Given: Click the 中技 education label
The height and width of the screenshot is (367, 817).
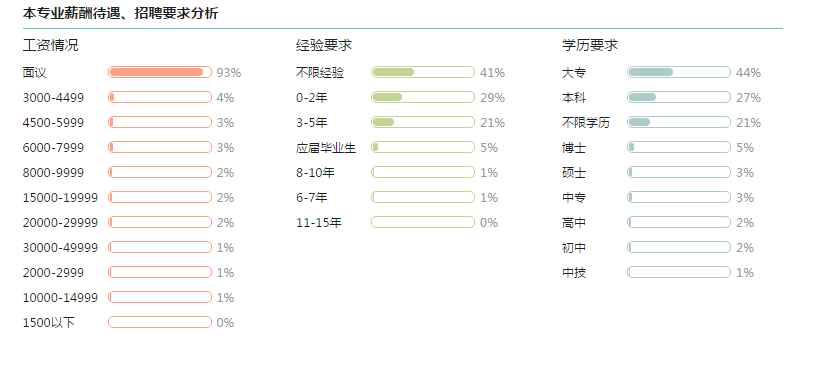Looking at the screenshot, I should coord(574,273).
